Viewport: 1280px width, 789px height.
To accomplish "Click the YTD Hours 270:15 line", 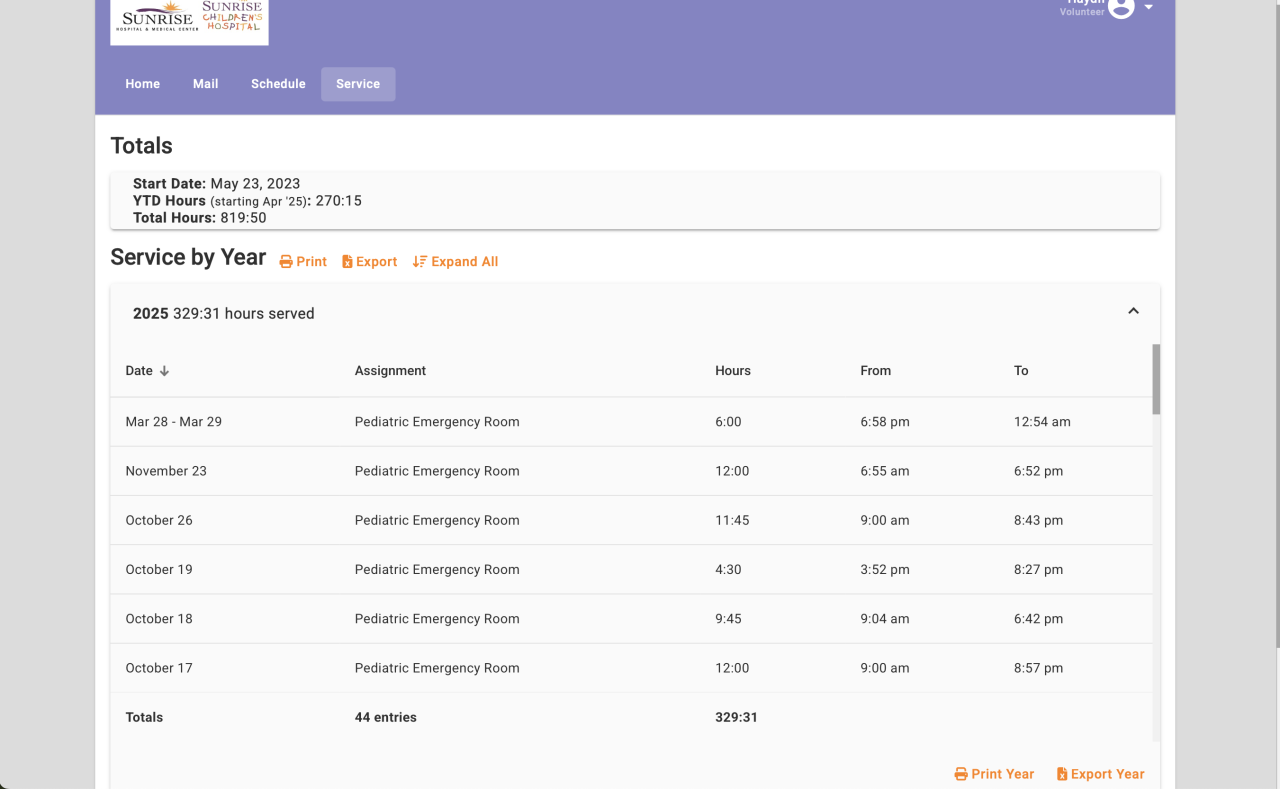I will pos(248,201).
